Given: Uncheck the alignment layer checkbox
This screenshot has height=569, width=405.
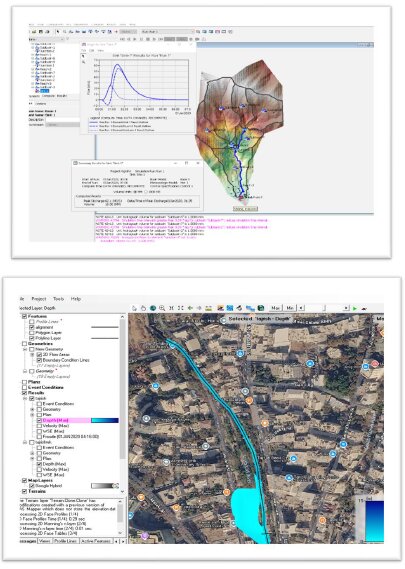Looking at the screenshot, I should pos(32,327).
